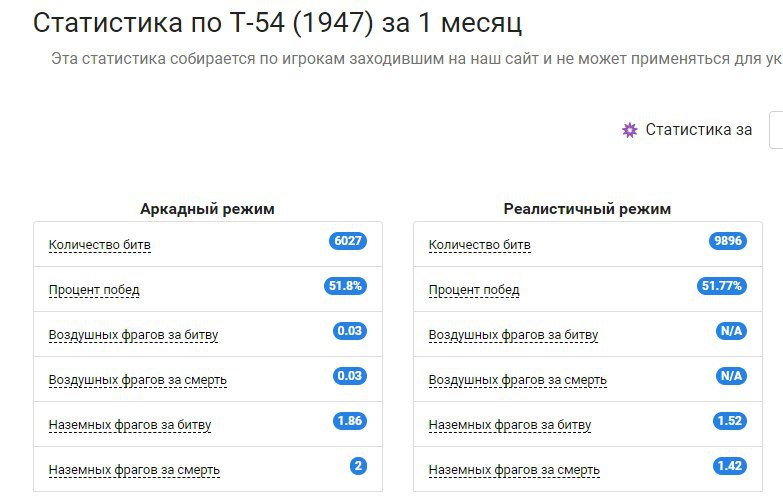This screenshot has width=783, height=501.
Task: Click Наземных фрагов за смерть in realistic column
Action: pyautogui.click(x=514, y=470)
